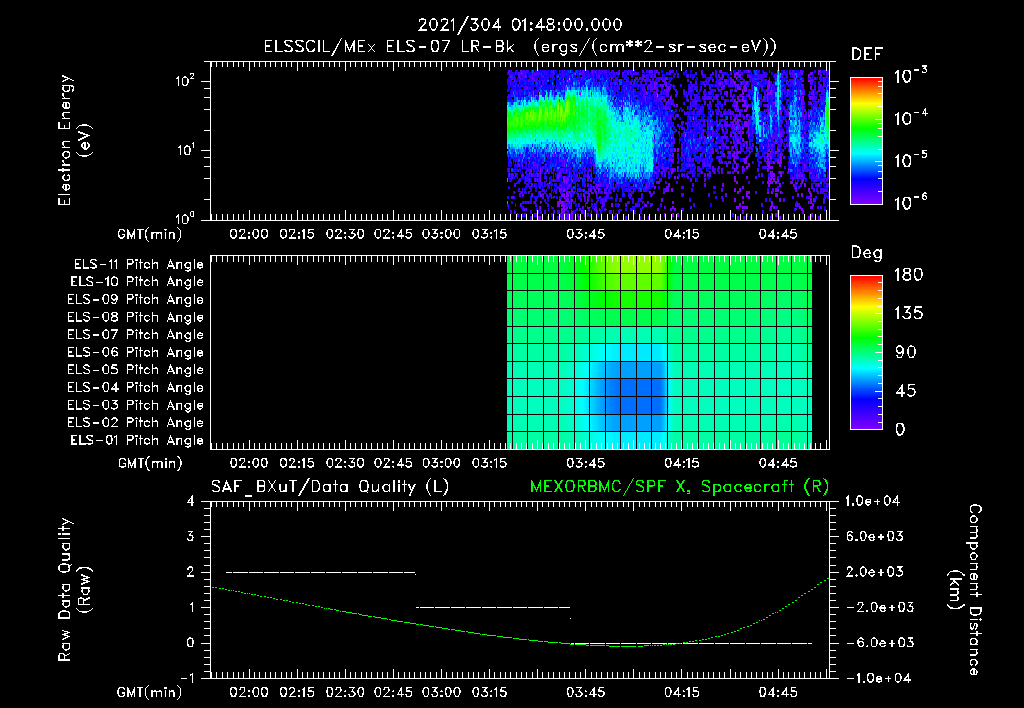Click the Raw Data Quality (Raw) axis label
1024x708 pixels.
coord(73,590)
